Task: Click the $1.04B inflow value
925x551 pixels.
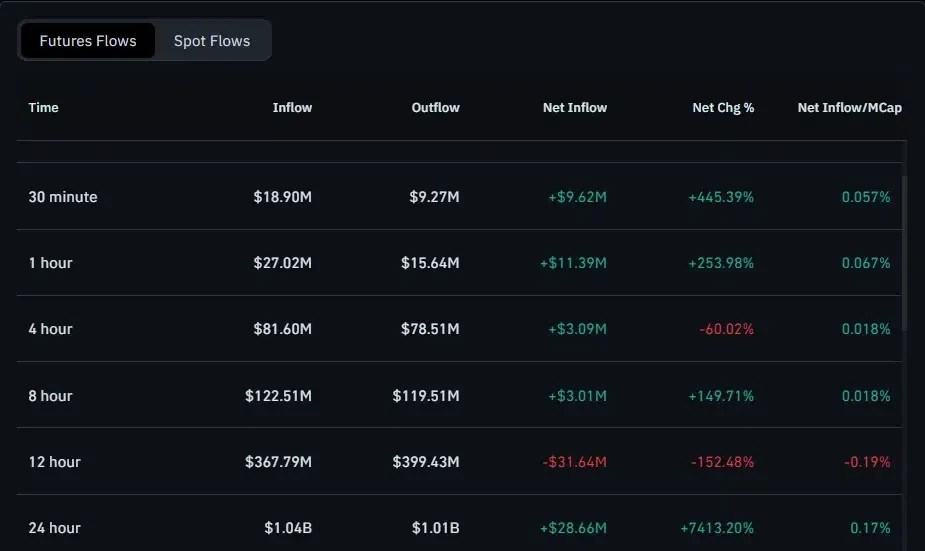Action: click(288, 528)
